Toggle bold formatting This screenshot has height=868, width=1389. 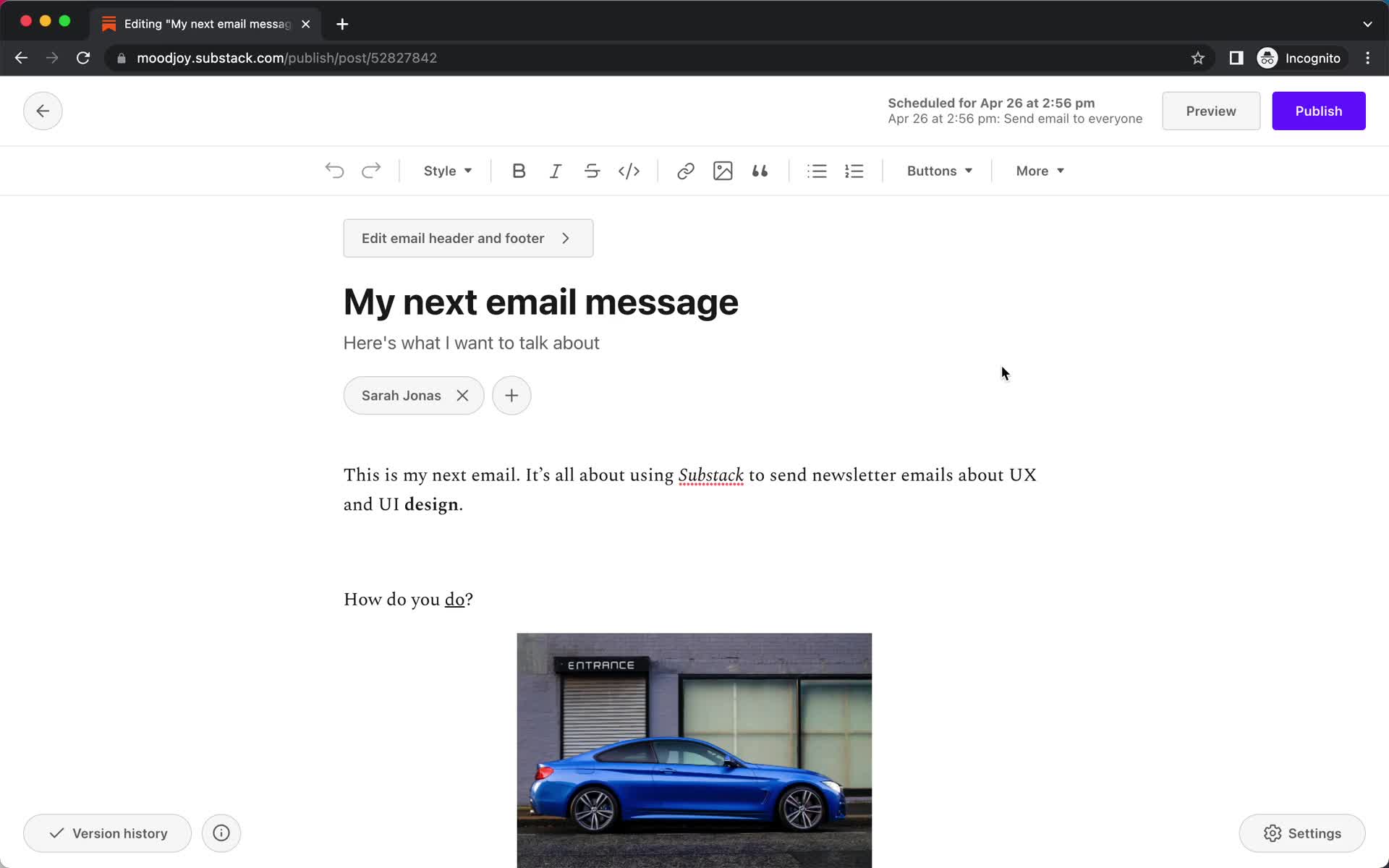(x=519, y=171)
